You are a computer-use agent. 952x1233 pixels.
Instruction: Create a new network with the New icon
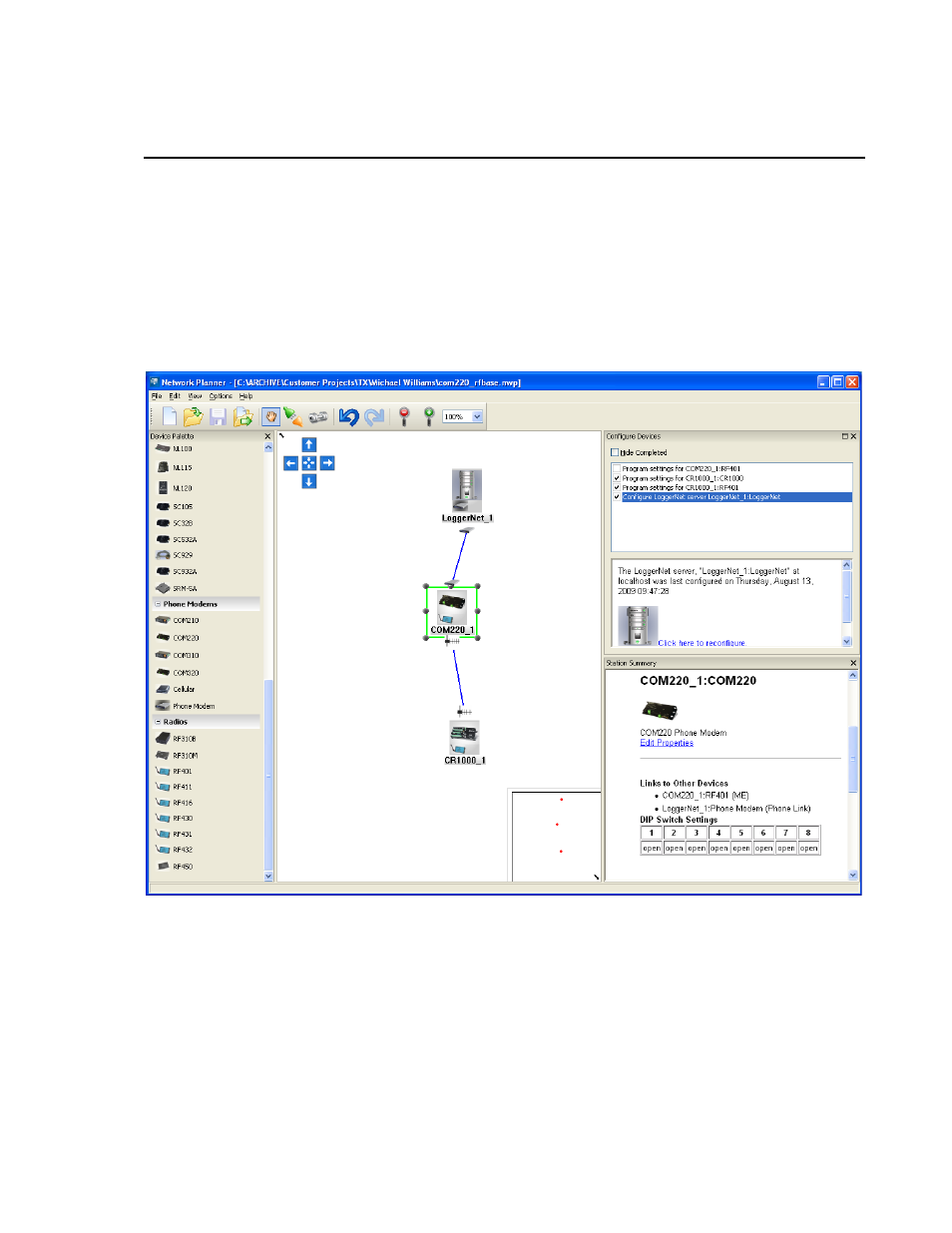(x=170, y=416)
